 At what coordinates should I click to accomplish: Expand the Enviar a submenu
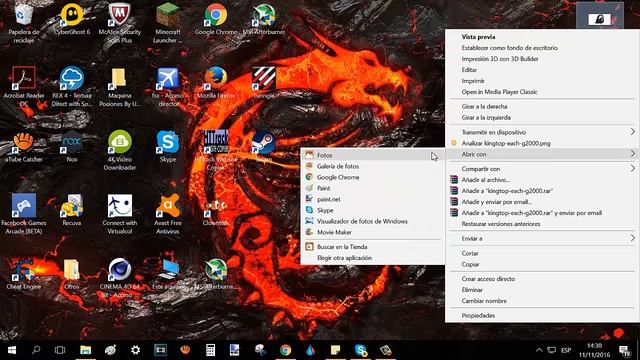tap(542, 238)
